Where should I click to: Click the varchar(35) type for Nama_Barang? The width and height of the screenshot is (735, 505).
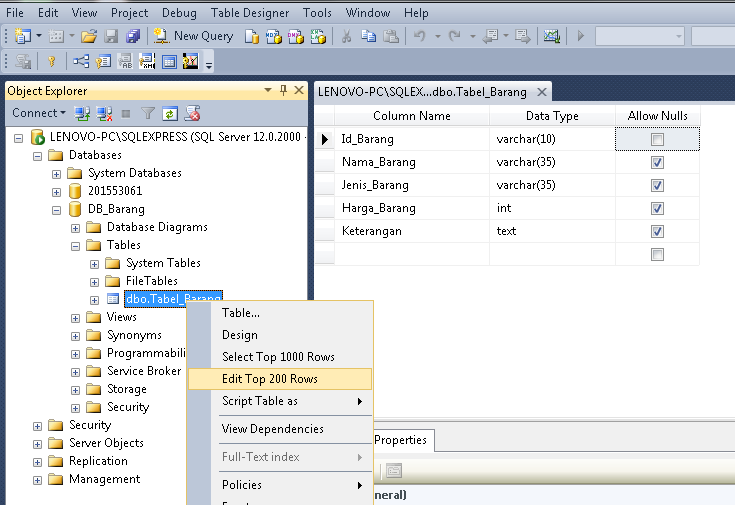(x=553, y=162)
